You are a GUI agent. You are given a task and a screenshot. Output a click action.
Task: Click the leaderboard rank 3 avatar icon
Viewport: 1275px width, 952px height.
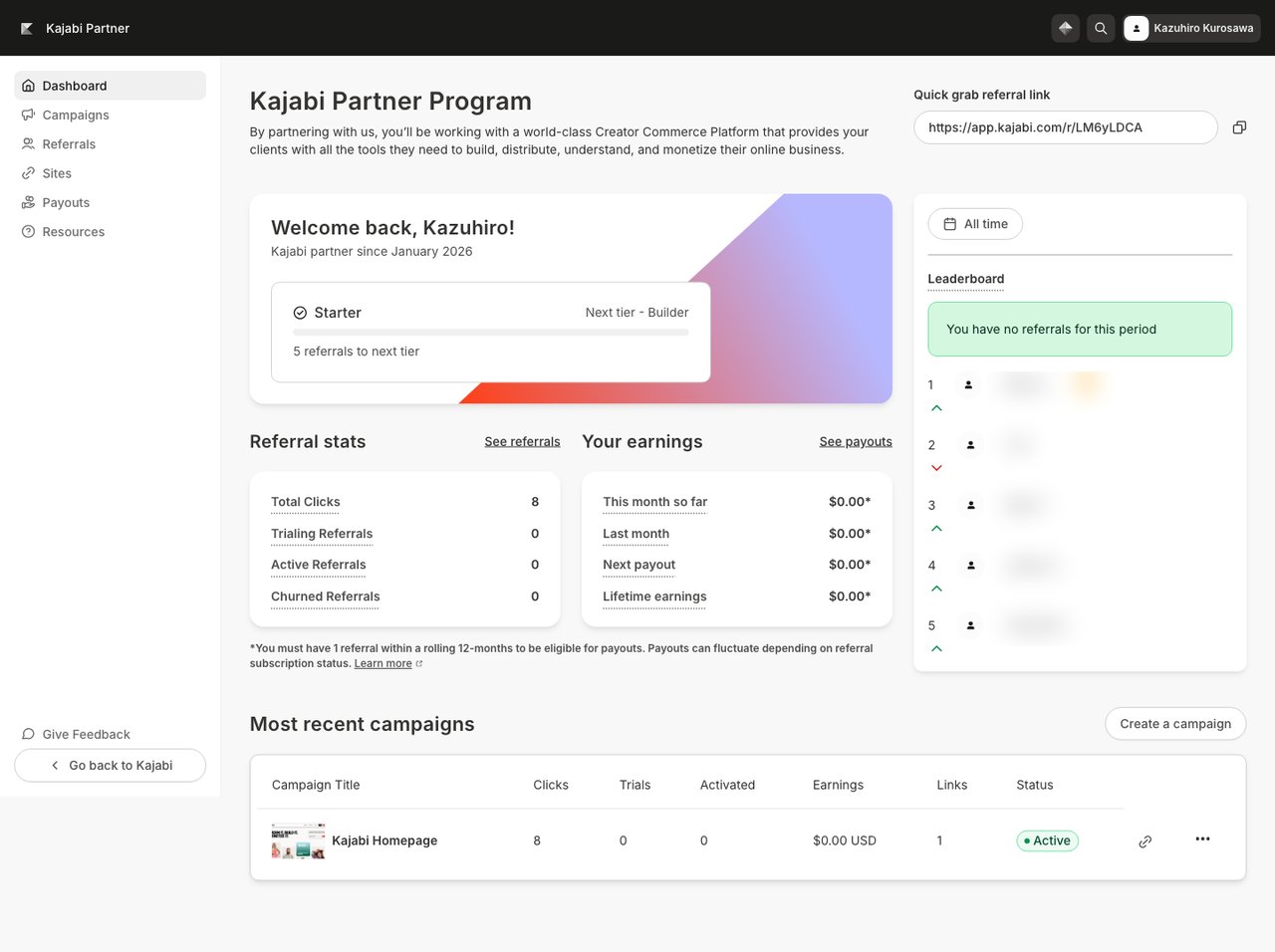971,505
